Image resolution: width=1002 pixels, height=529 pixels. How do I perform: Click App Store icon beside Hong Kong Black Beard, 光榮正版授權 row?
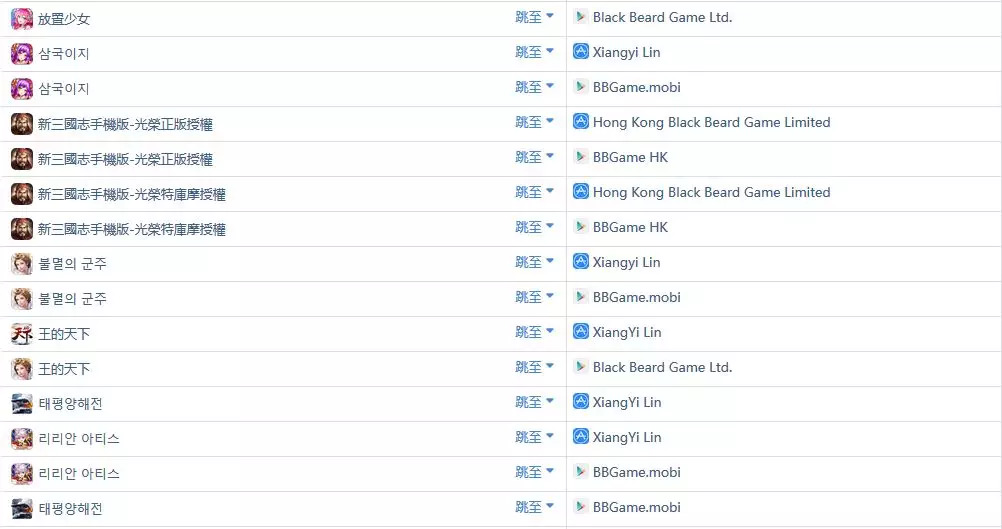581,121
